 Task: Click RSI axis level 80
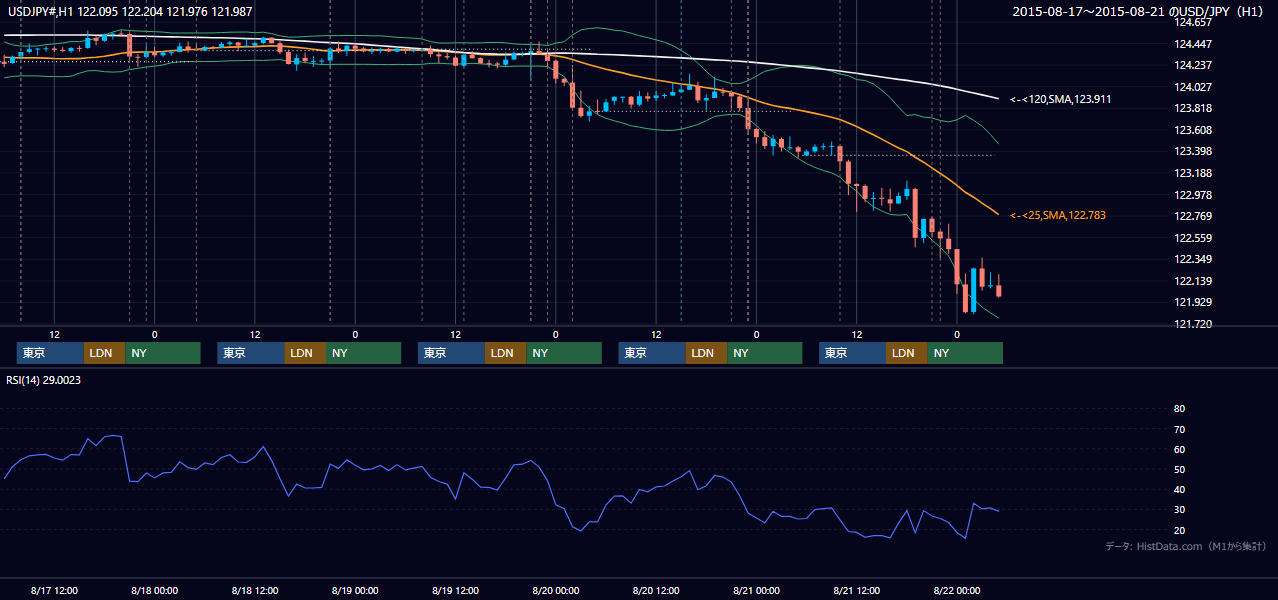pyautogui.click(x=1179, y=409)
